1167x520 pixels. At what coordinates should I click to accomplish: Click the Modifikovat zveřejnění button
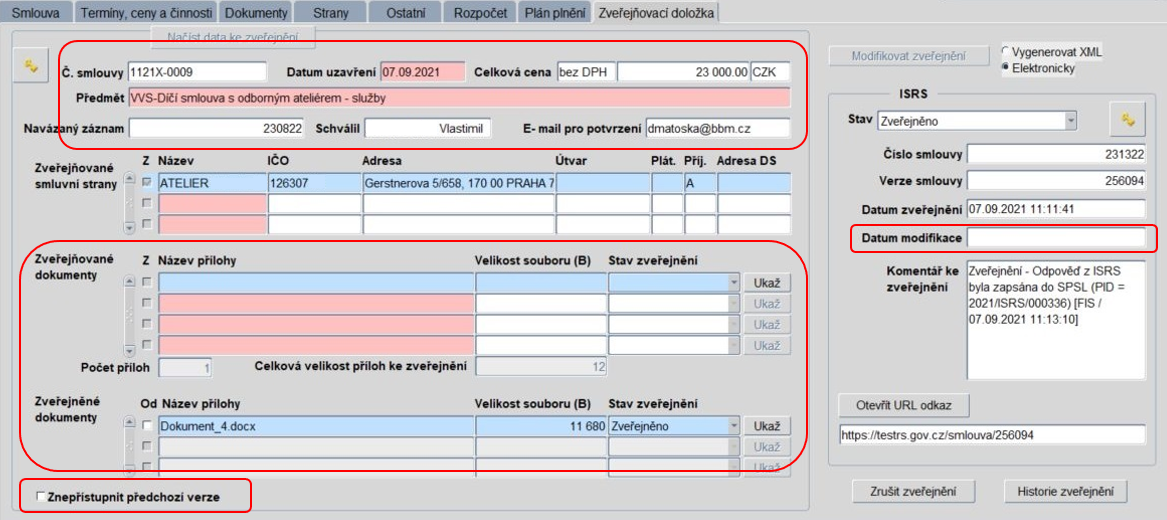pyautogui.click(x=908, y=56)
